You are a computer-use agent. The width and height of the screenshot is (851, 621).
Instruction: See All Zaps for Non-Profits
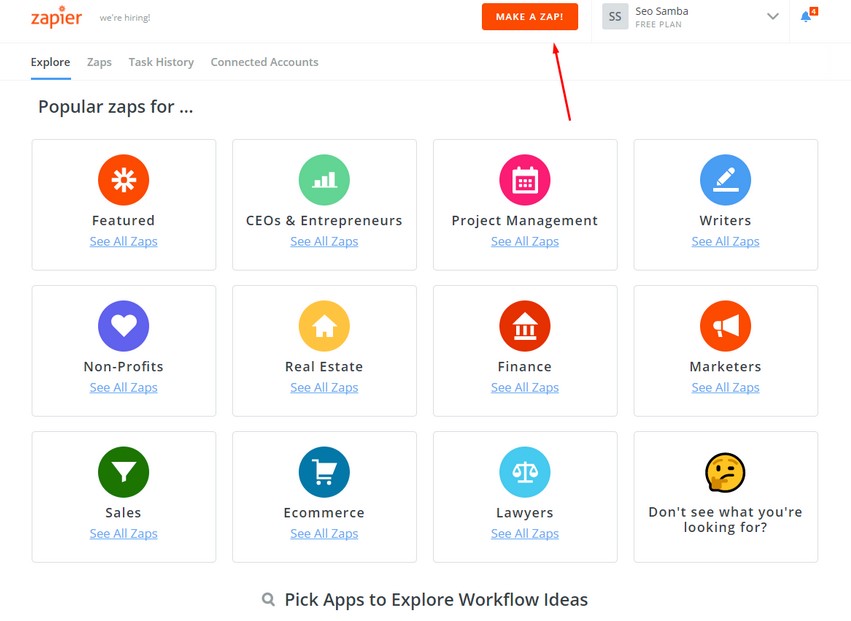[x=124, y=388]
